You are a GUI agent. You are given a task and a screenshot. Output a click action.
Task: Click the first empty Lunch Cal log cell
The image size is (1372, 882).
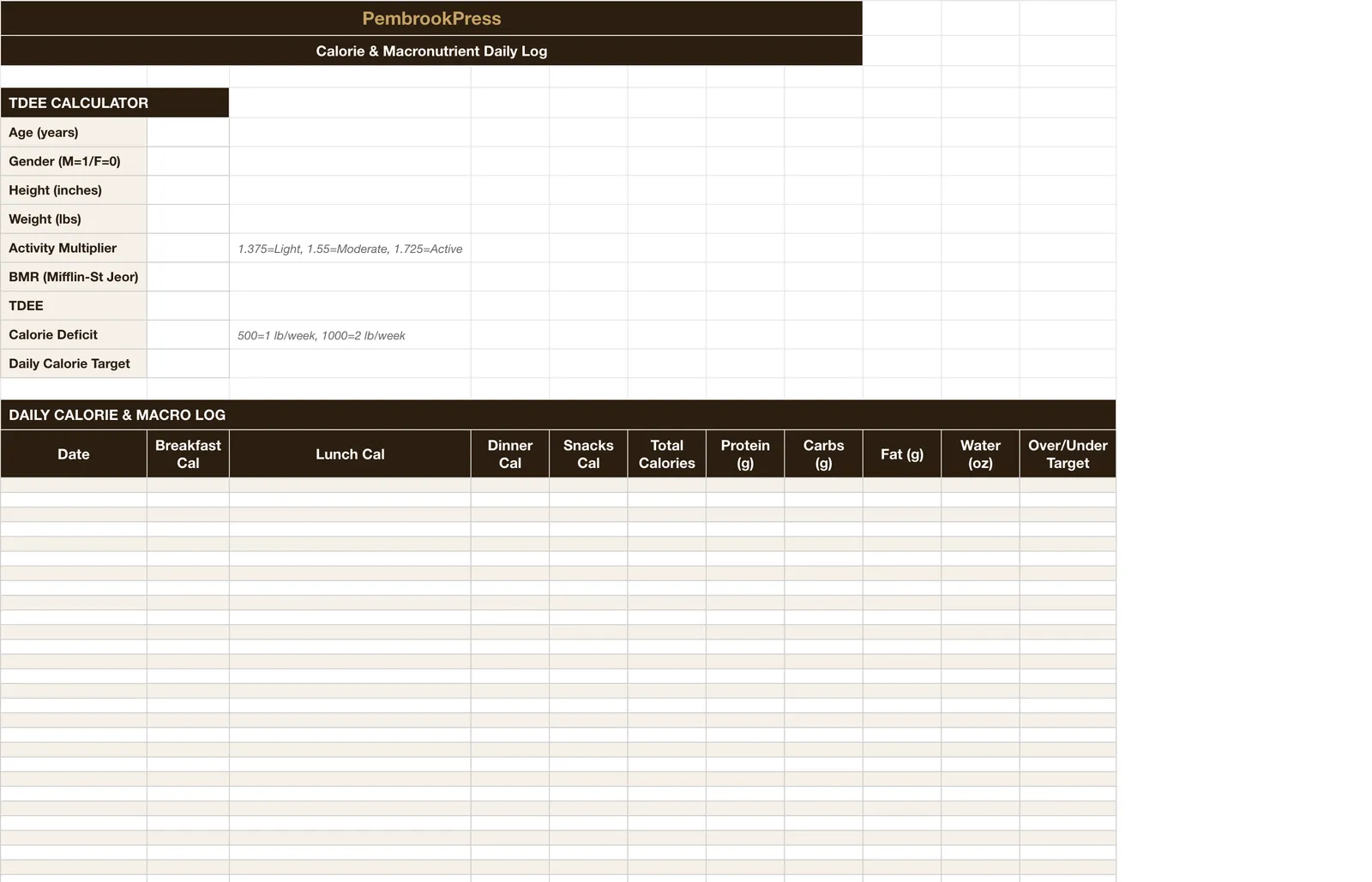pos(350,485)
